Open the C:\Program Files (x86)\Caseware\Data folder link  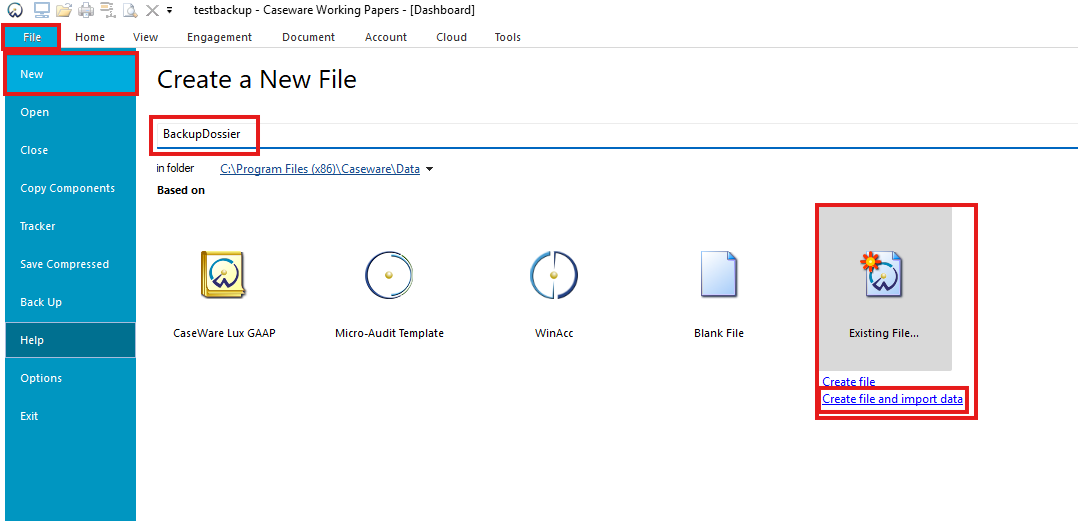click(x=320, y=169)
